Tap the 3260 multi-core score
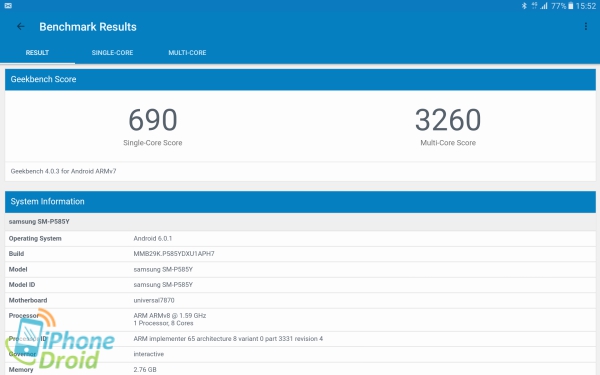 tap(448, 120)
